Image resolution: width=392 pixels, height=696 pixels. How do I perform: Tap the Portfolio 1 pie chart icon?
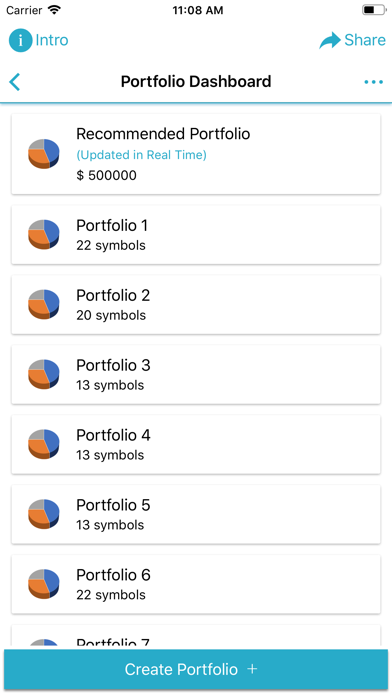tap(44, 234)
